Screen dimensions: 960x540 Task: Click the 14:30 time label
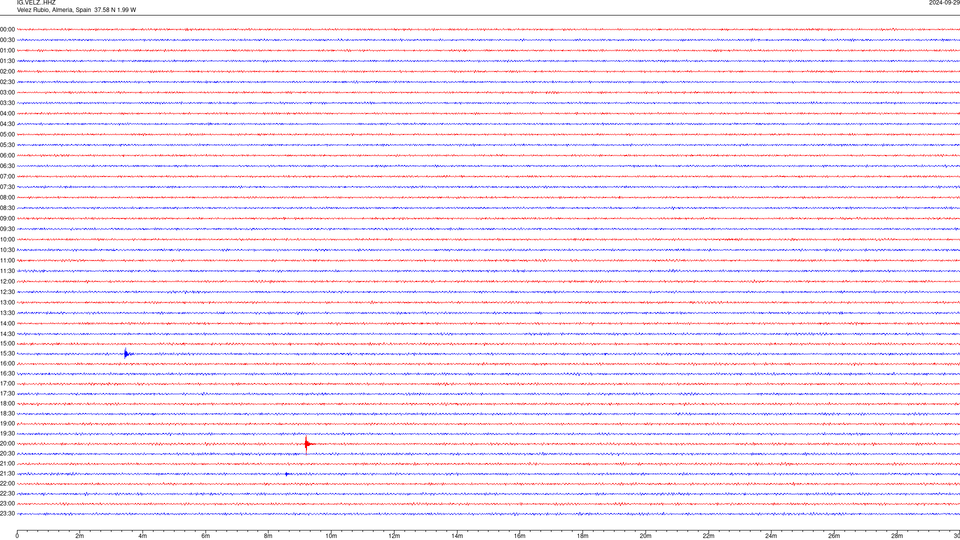click(7, 334)
